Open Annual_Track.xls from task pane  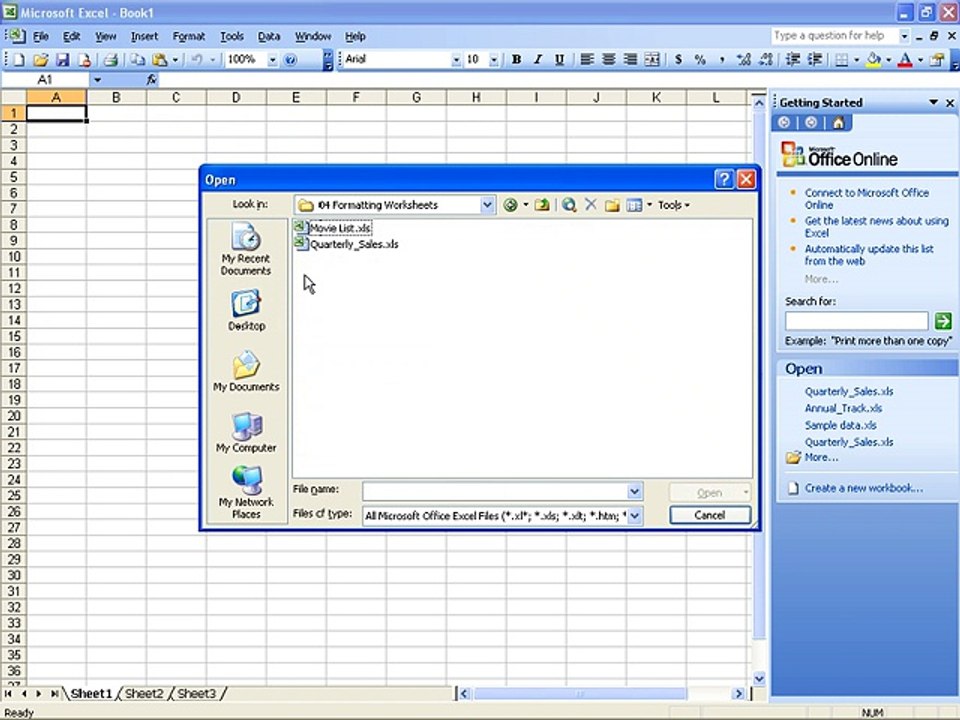pos(843,408)
